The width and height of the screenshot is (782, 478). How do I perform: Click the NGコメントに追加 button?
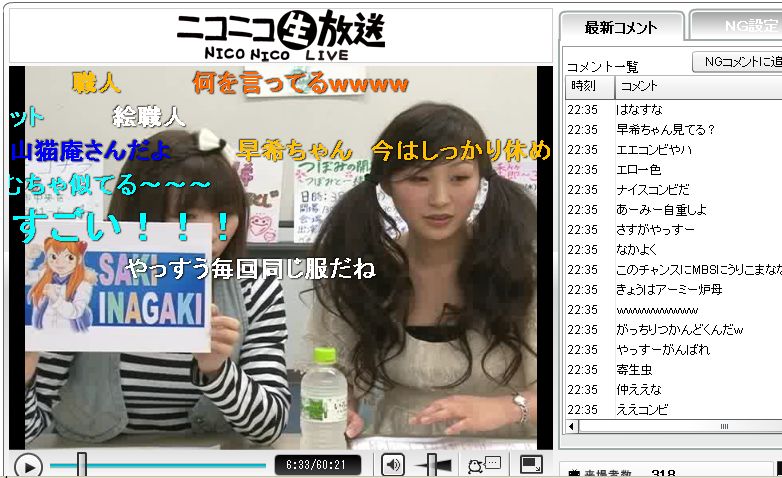[x=737, y=62]
